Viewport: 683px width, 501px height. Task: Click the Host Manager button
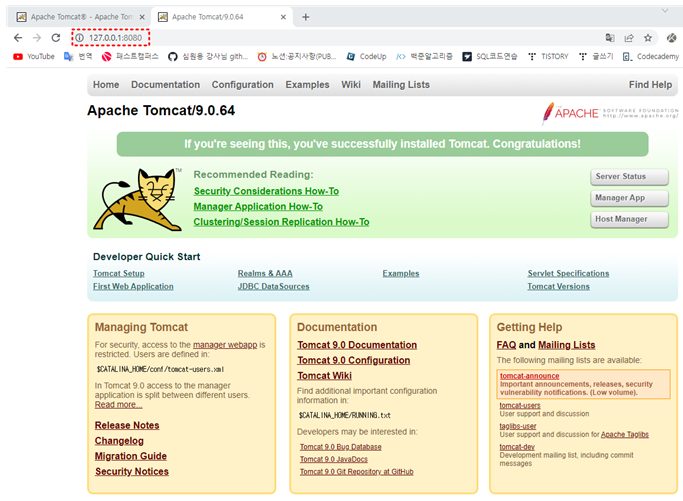pyautogui.click(x=629, y=219)
